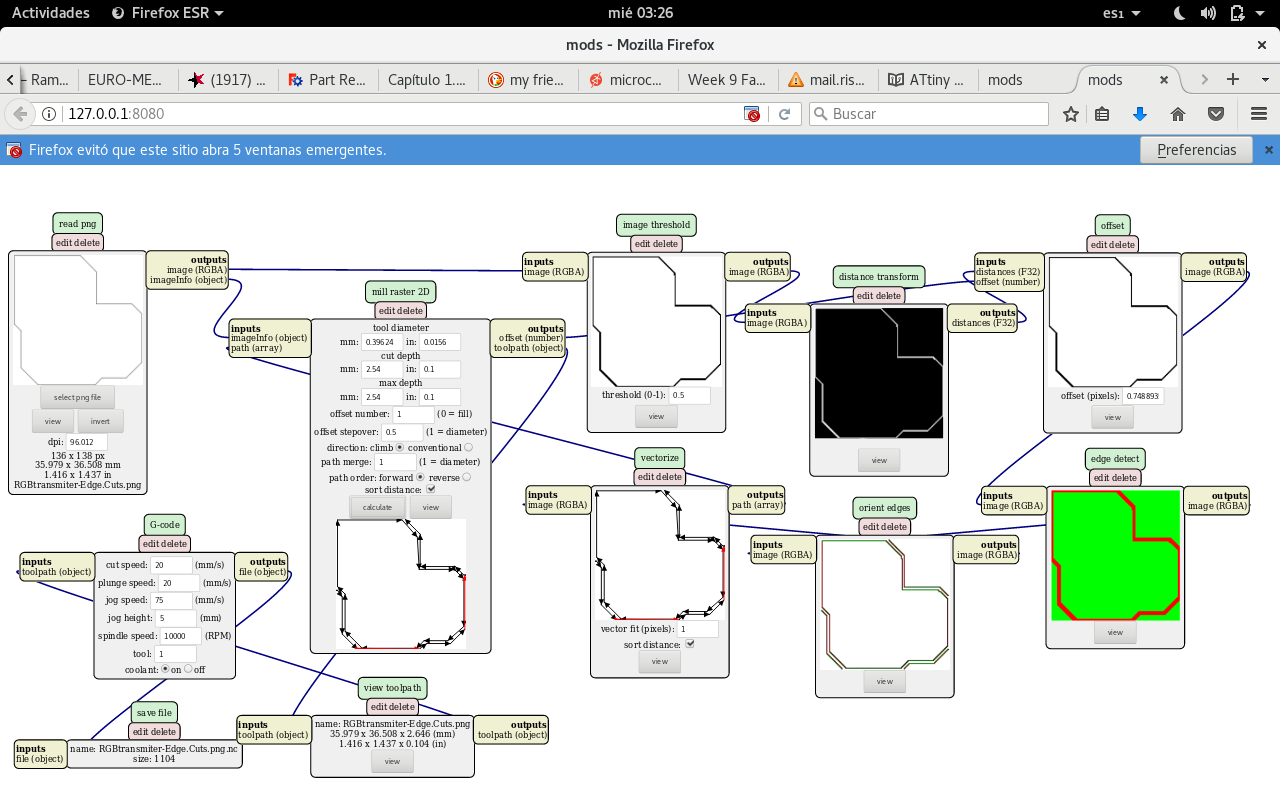Select conventional direction radio button

[x=468, y=447]
